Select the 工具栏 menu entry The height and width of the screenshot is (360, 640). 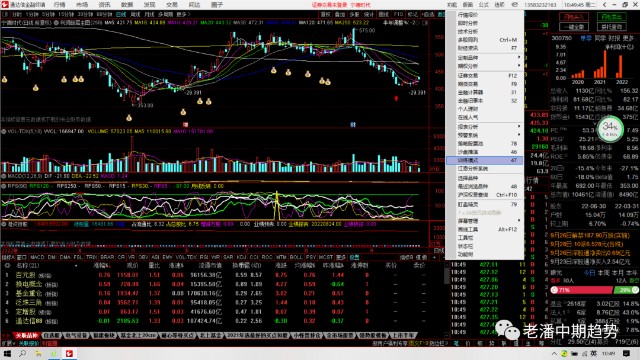tap(485, 238)
